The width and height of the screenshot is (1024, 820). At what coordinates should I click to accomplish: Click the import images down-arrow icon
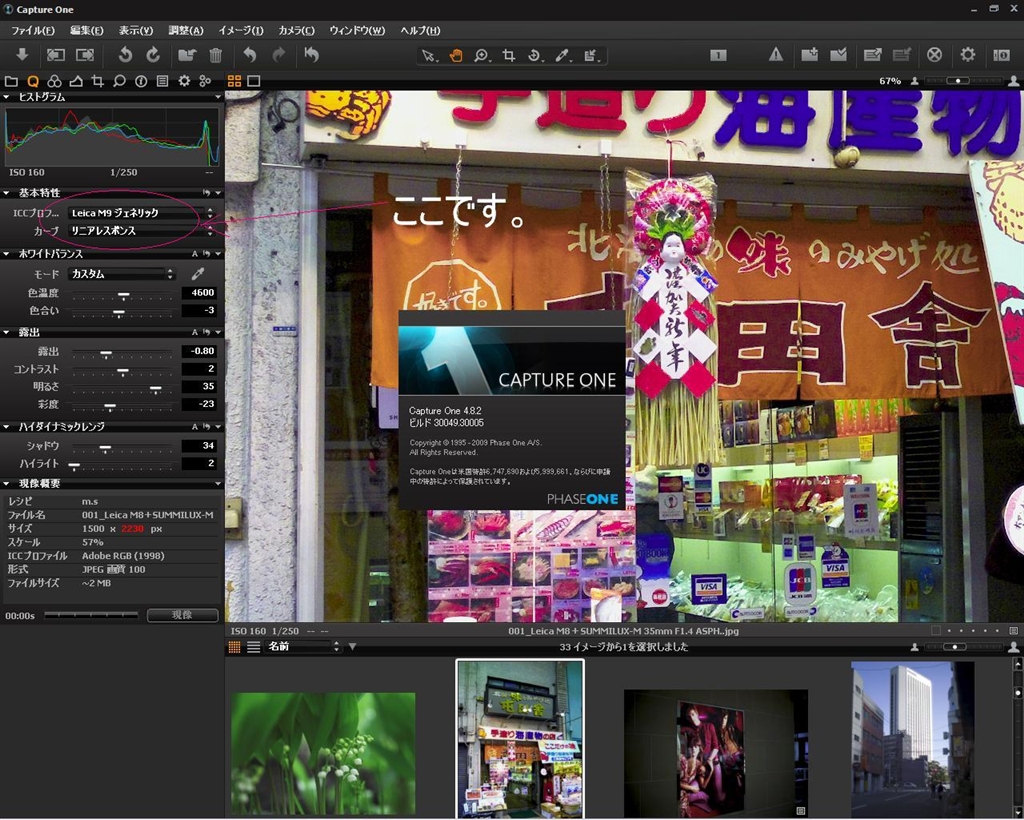22,55
